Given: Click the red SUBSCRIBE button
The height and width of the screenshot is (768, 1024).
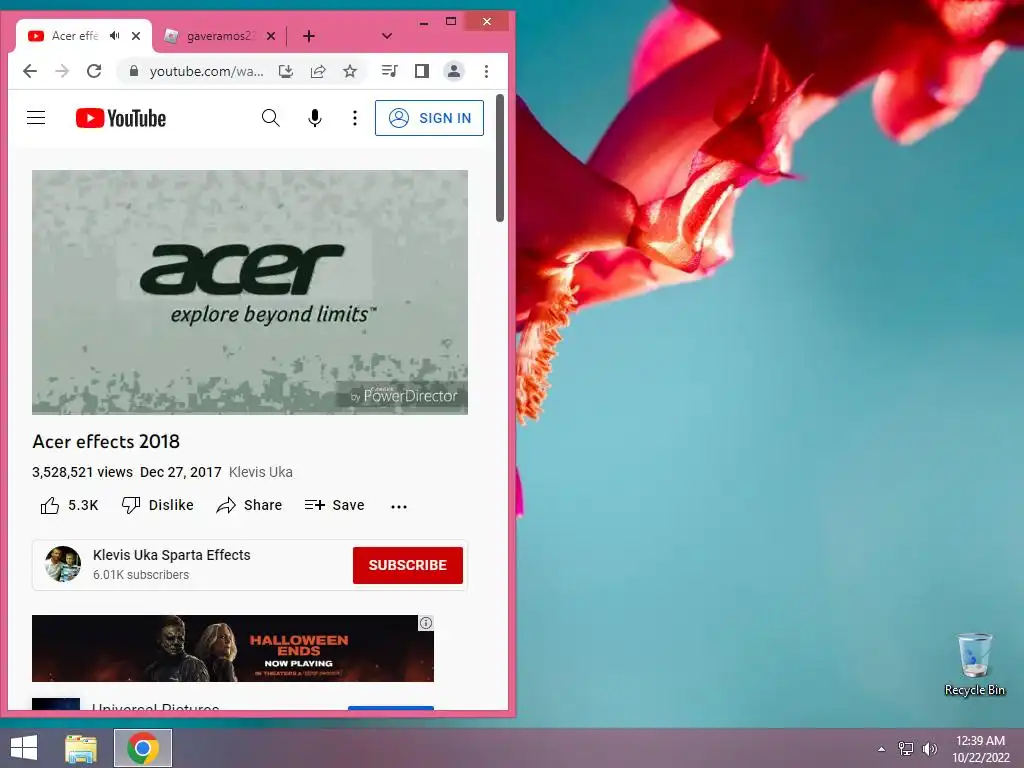Looking at the screenshot, I should pyautogui.click(x=408, y=565).
